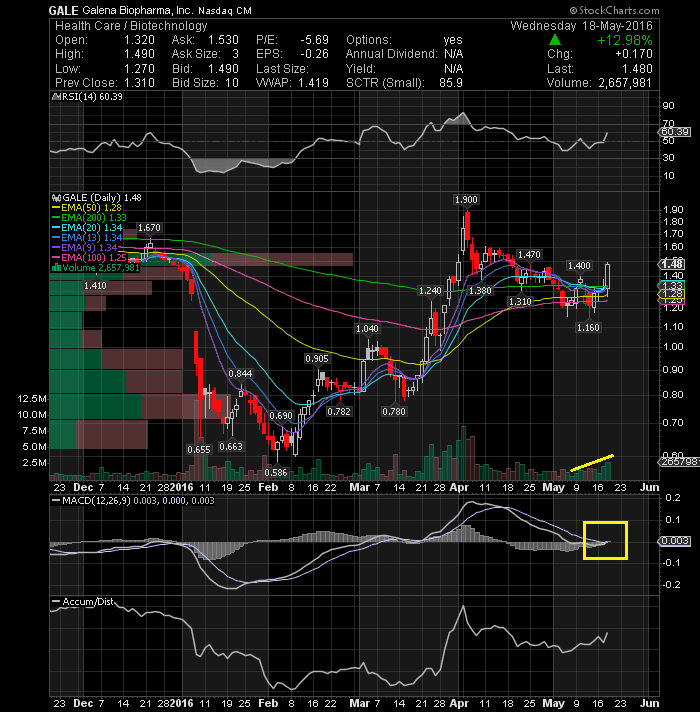
Task: Click the 0.905 price label
Action: click(317, 358)
